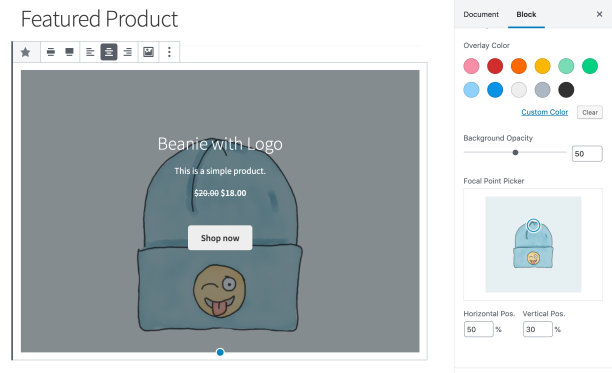The height and width of the screenshot is (373, 612).
Task: Choose the dark black overlay color swatch
Action: 566,90
